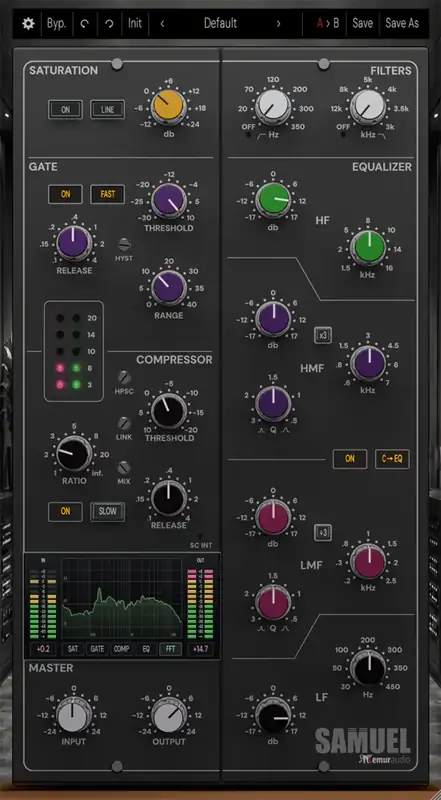Click the HF green kHz frequency knob
Image resolution: width=441 pixels, height=800 pixels.
368,248
